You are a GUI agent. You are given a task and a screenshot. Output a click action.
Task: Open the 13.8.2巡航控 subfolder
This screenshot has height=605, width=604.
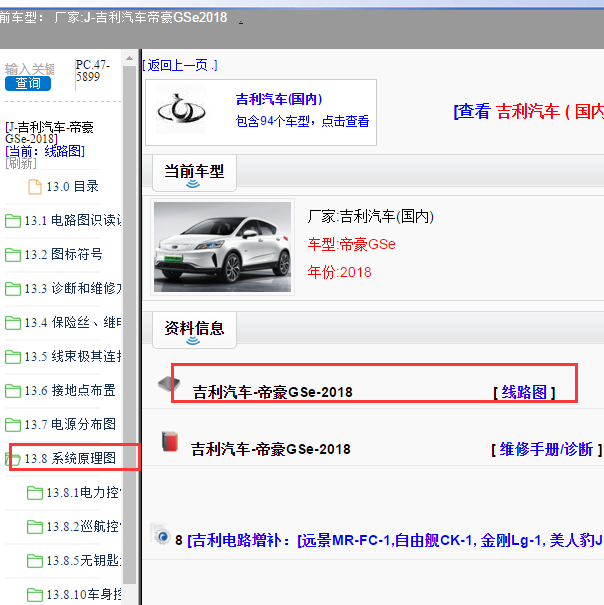(84, 527)
